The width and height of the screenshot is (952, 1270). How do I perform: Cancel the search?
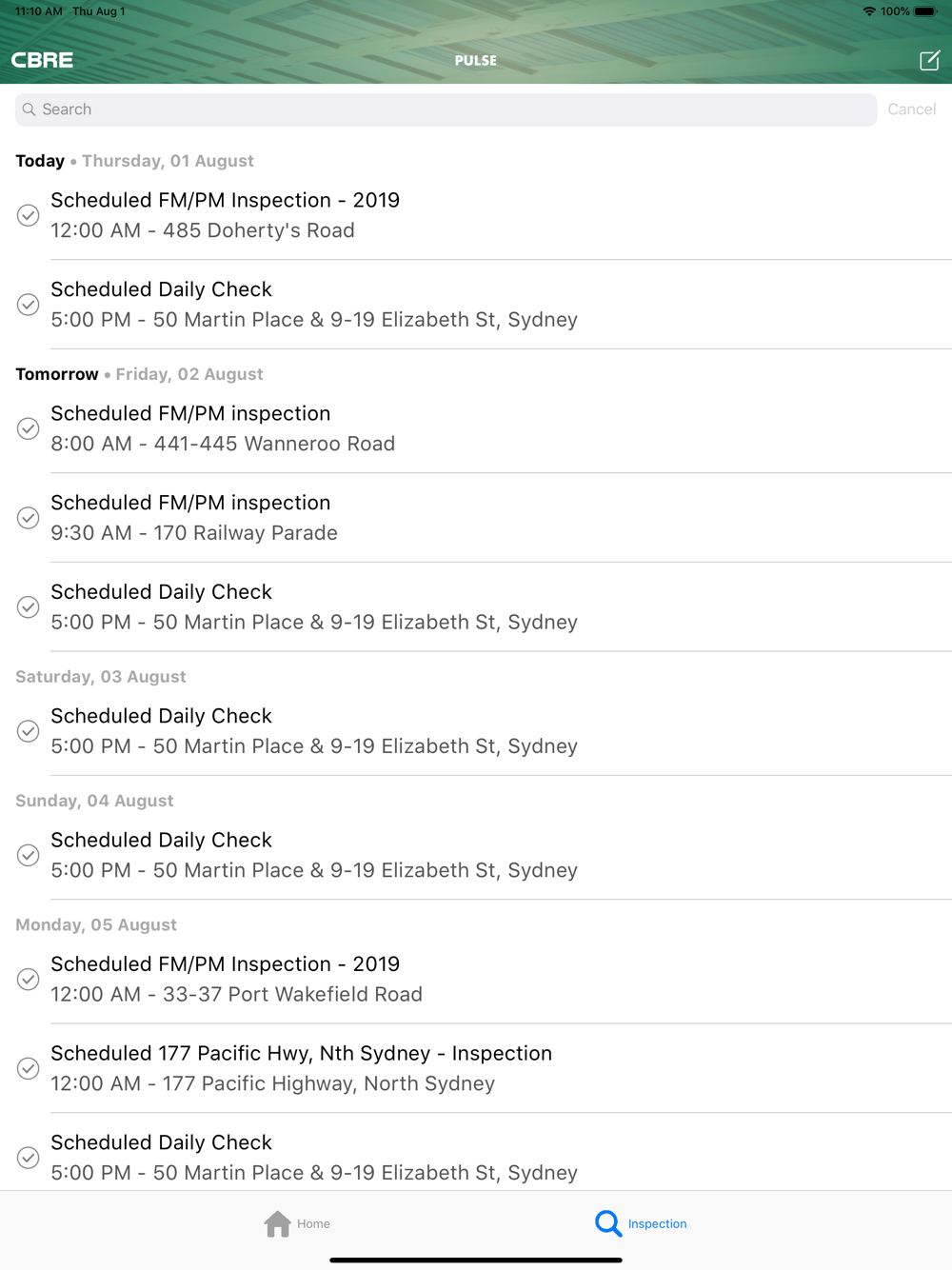pyautogui.click(x=912, y=109)
